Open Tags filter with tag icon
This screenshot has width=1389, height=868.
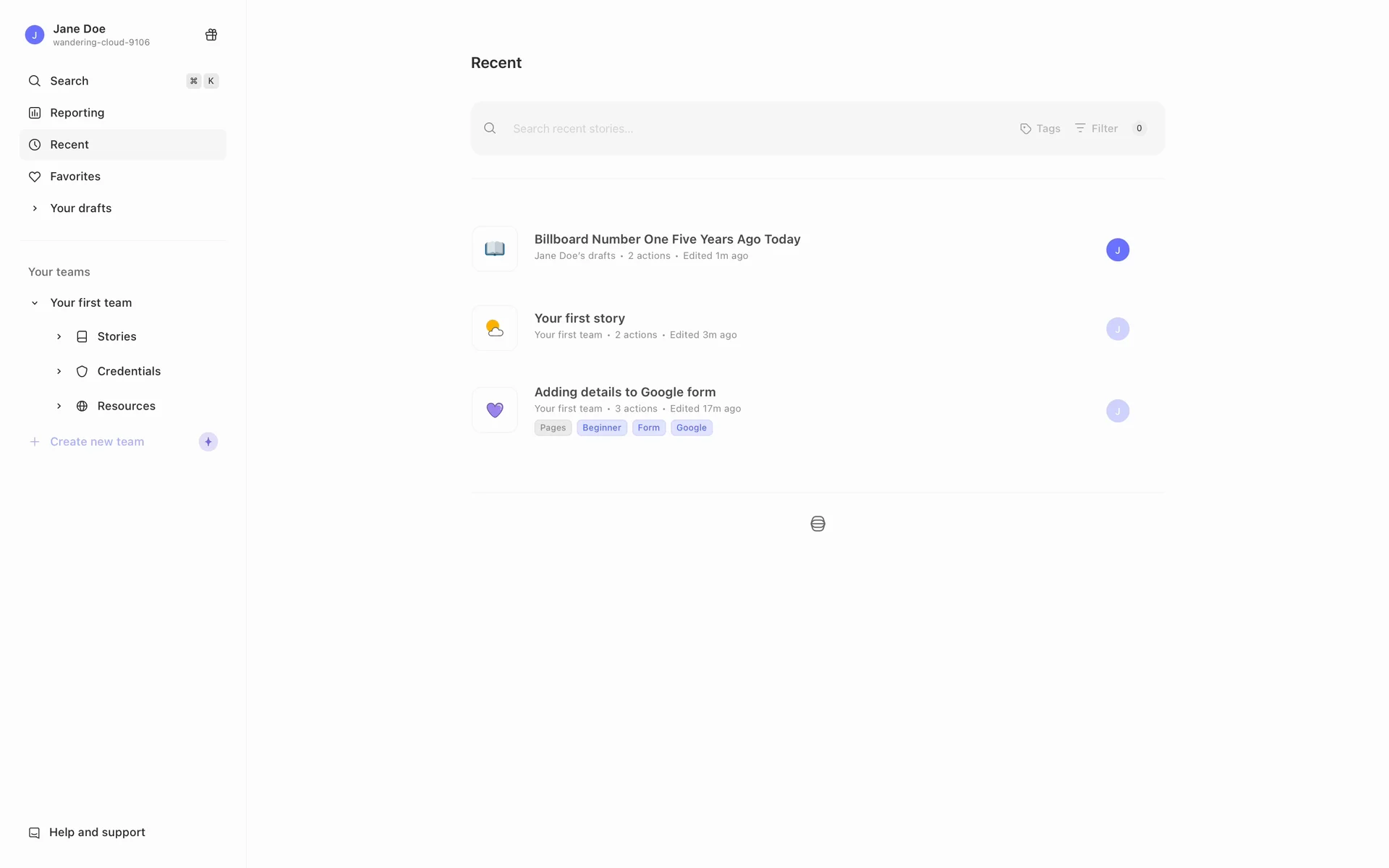tap(1040, 128)
